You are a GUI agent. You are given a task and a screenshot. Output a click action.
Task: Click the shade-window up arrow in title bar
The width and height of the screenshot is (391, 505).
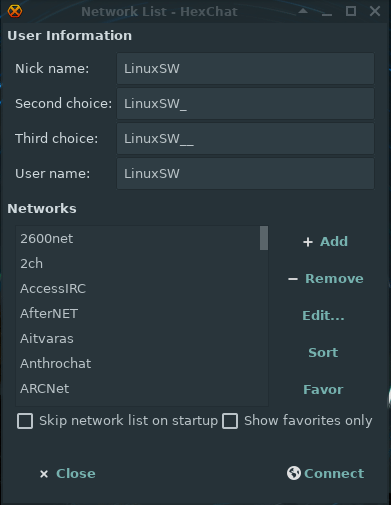click(x=303, y=11)
